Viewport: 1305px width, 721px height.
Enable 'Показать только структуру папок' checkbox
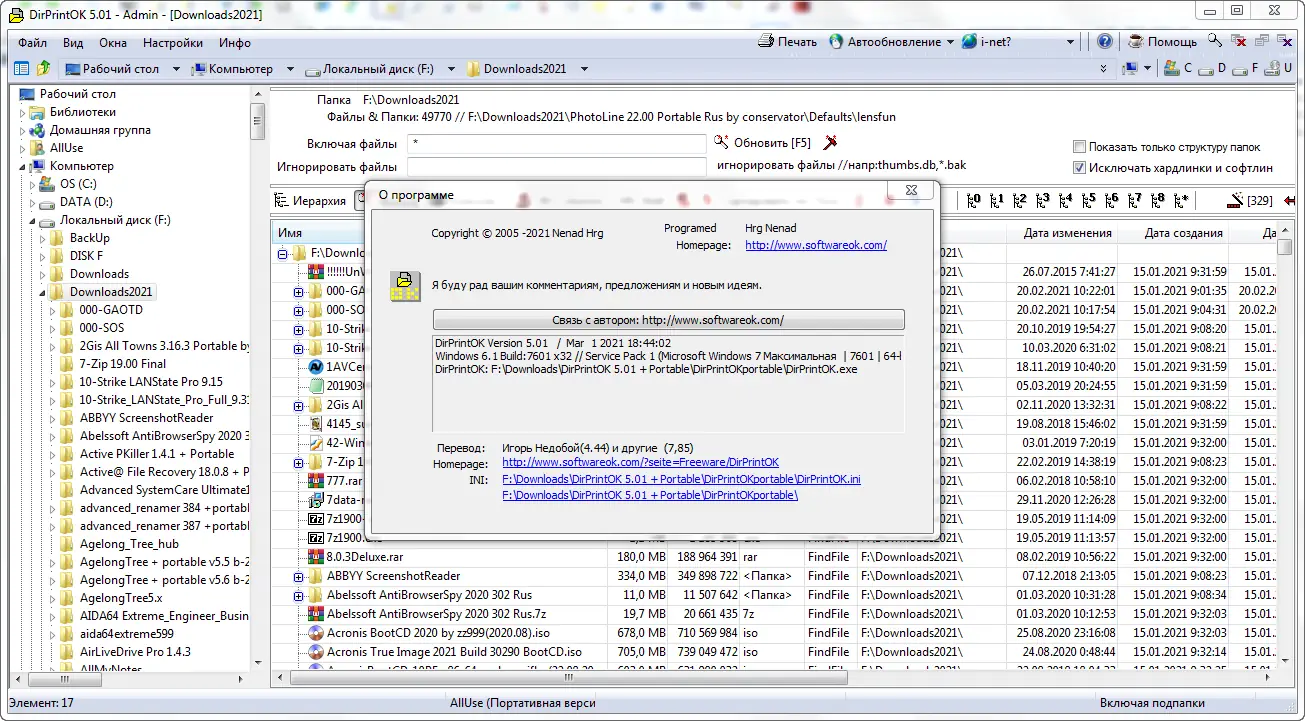1079,147
